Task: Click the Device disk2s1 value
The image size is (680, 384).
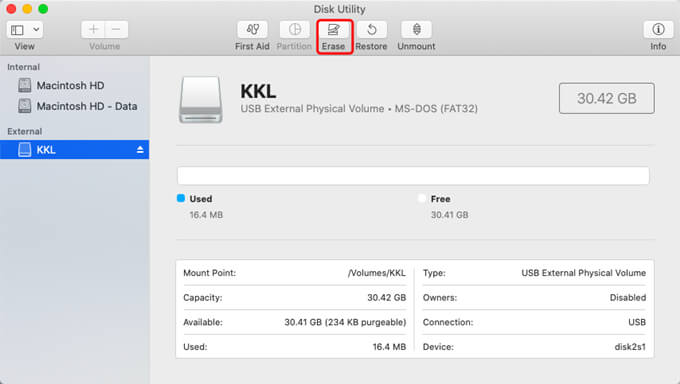Action: 630,347
